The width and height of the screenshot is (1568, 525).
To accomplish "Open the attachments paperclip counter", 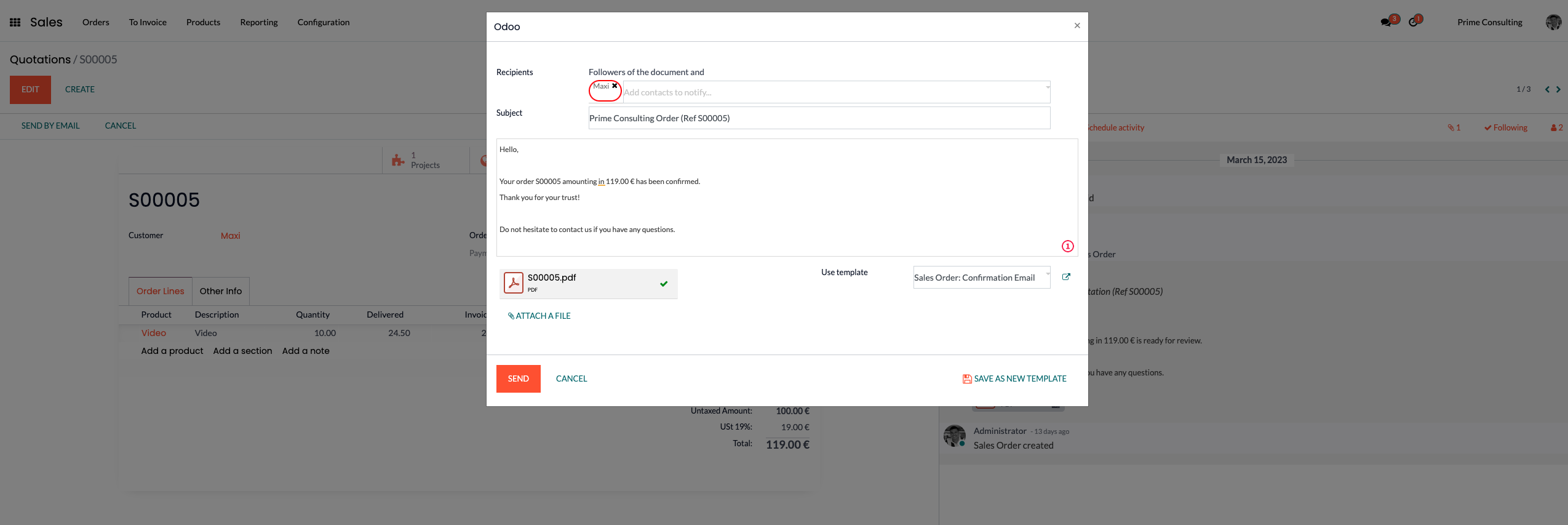I will [x=1454, y=127].
